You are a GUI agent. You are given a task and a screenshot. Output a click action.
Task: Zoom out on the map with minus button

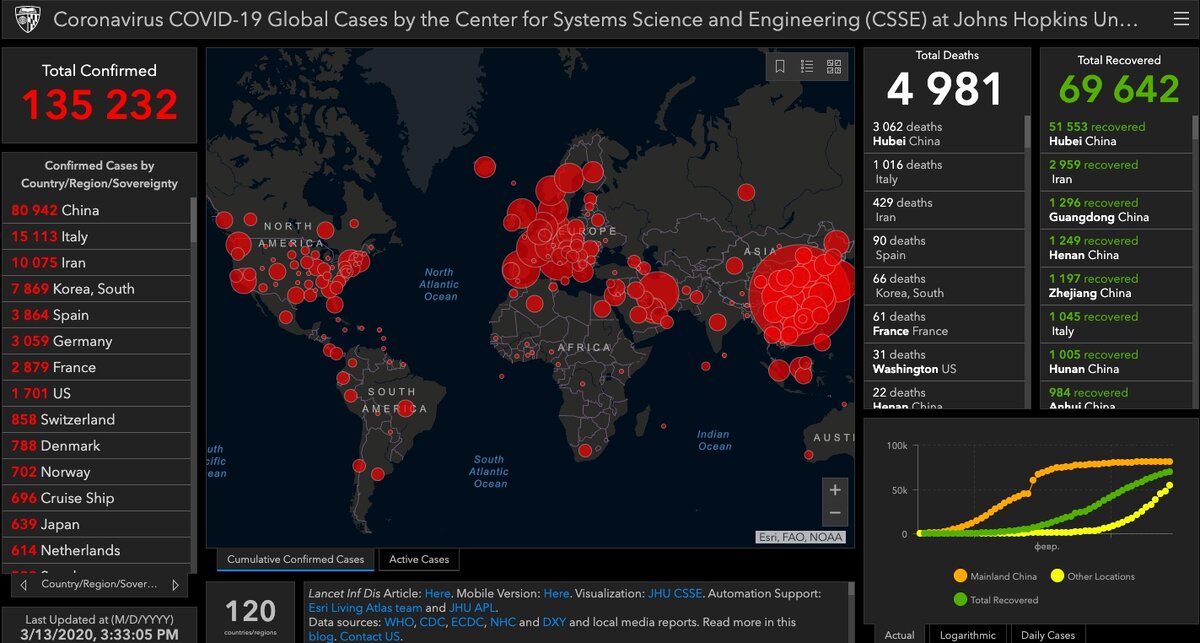click(835, 514)
